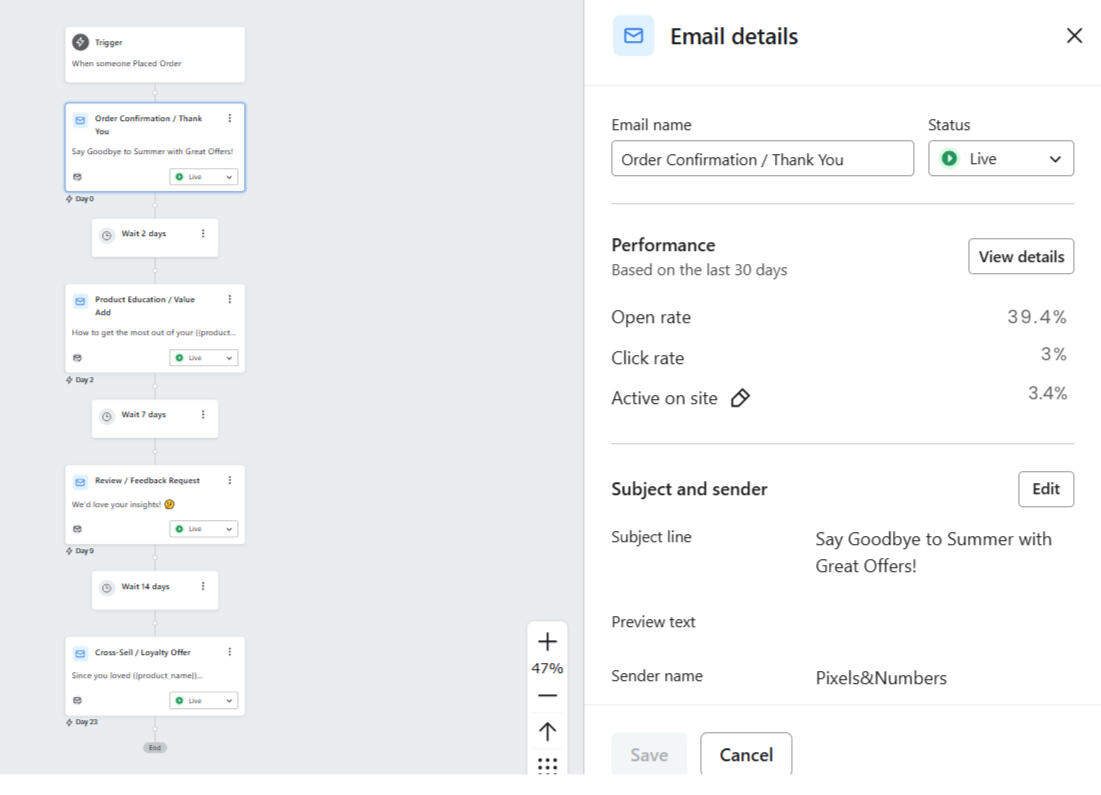Select the Wait 7 days step
The image size is (1101, 795).
click(x=145, y=415)
